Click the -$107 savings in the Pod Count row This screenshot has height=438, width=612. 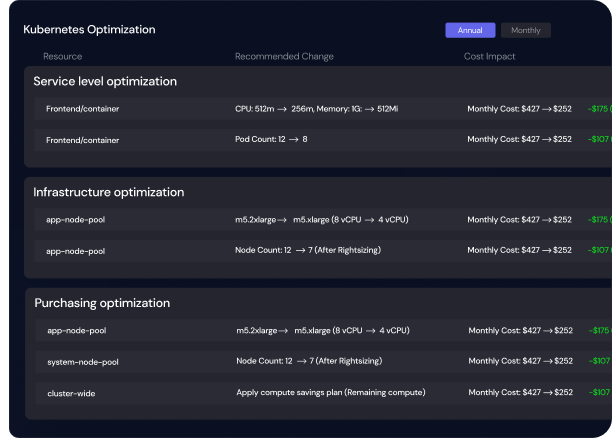coord(600,139)
